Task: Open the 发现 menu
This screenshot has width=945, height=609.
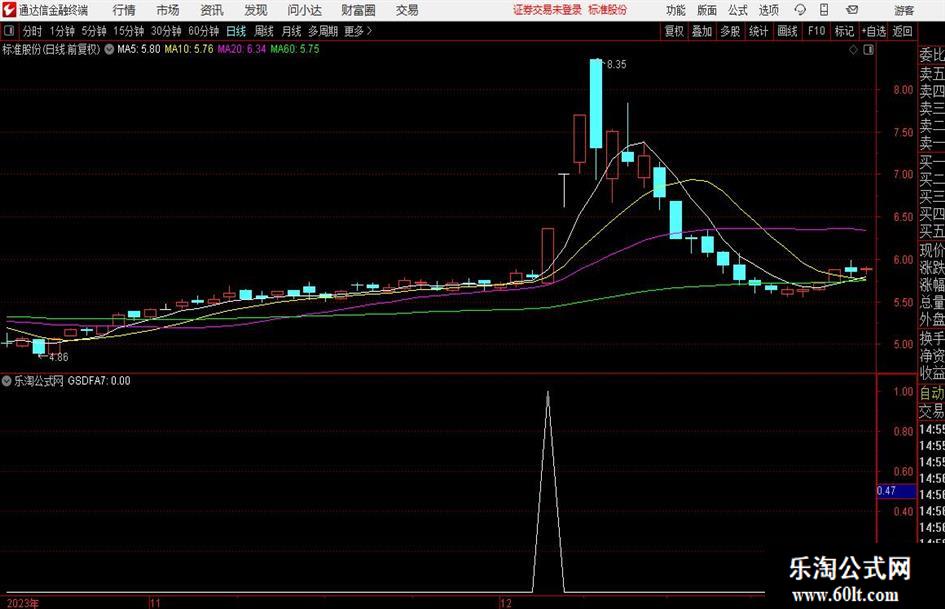Action: click(256, 10)
